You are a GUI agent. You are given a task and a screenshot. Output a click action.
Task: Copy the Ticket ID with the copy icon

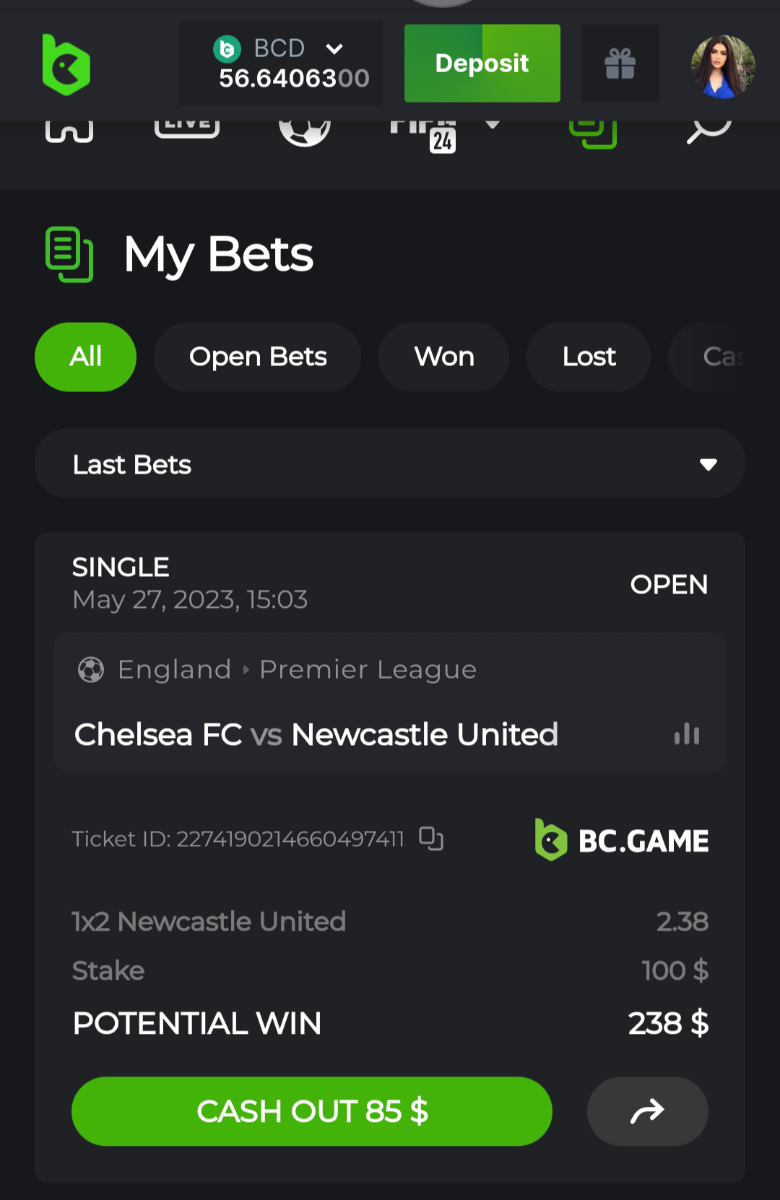(x=431, y=839)
